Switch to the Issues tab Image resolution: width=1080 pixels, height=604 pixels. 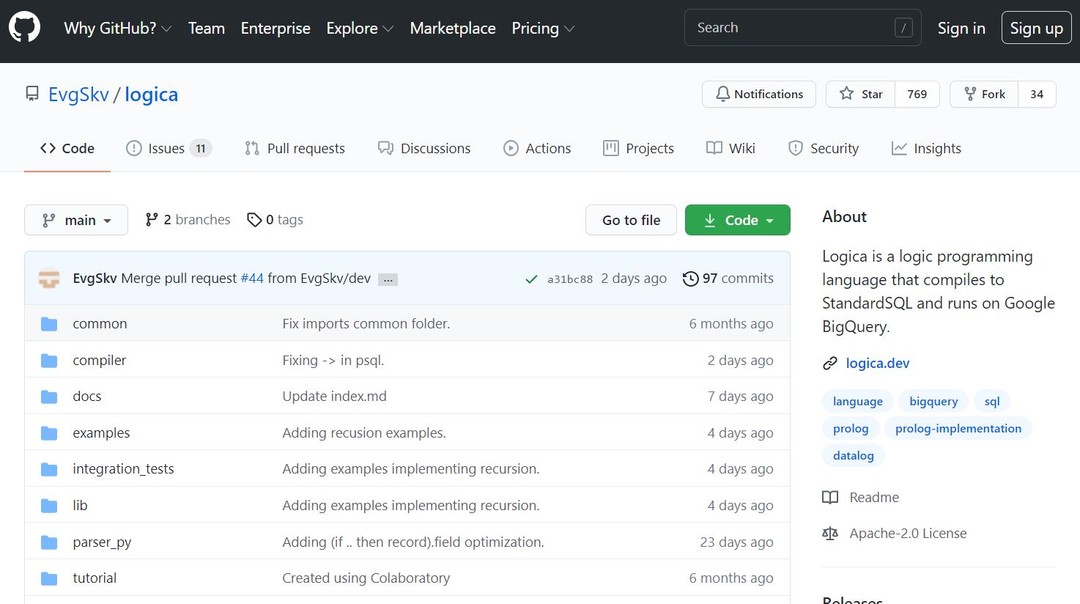pos(168,148)
